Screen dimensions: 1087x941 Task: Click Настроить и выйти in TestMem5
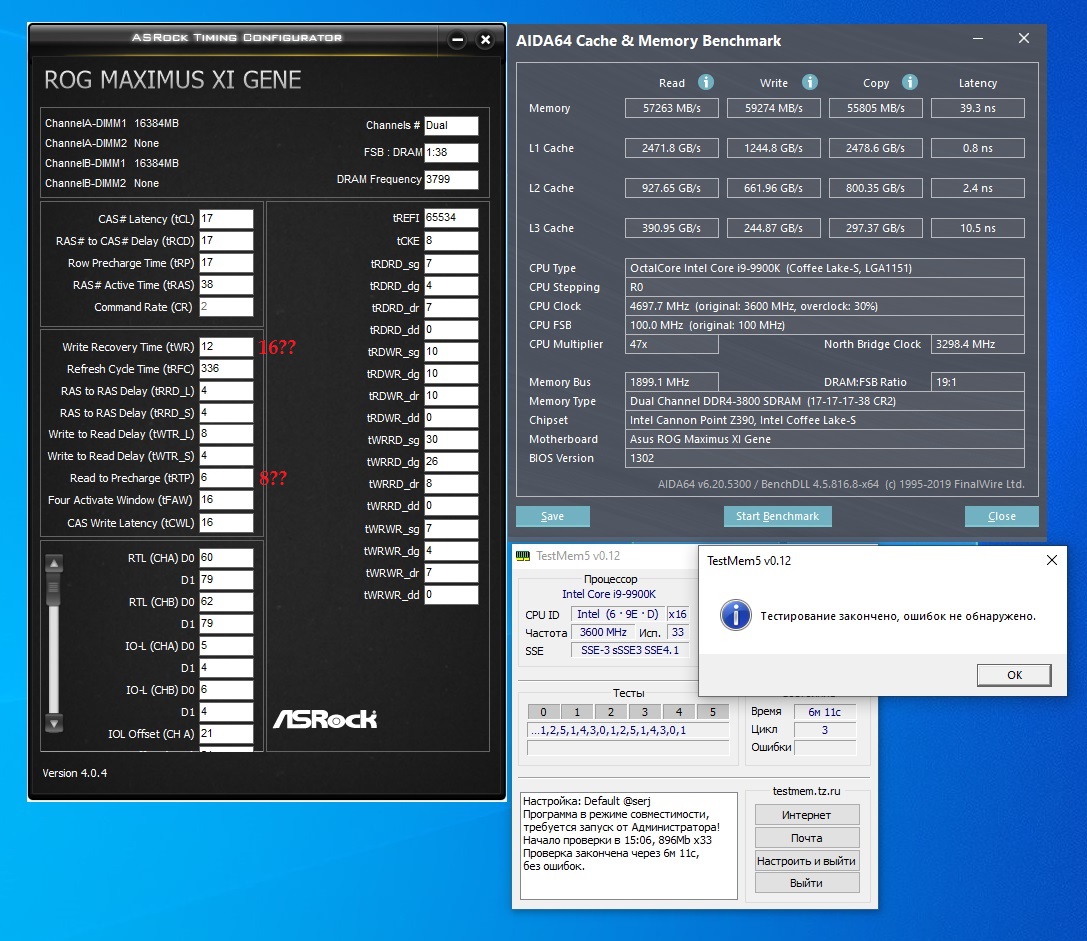pyautogui.click(x=806, y=861)
